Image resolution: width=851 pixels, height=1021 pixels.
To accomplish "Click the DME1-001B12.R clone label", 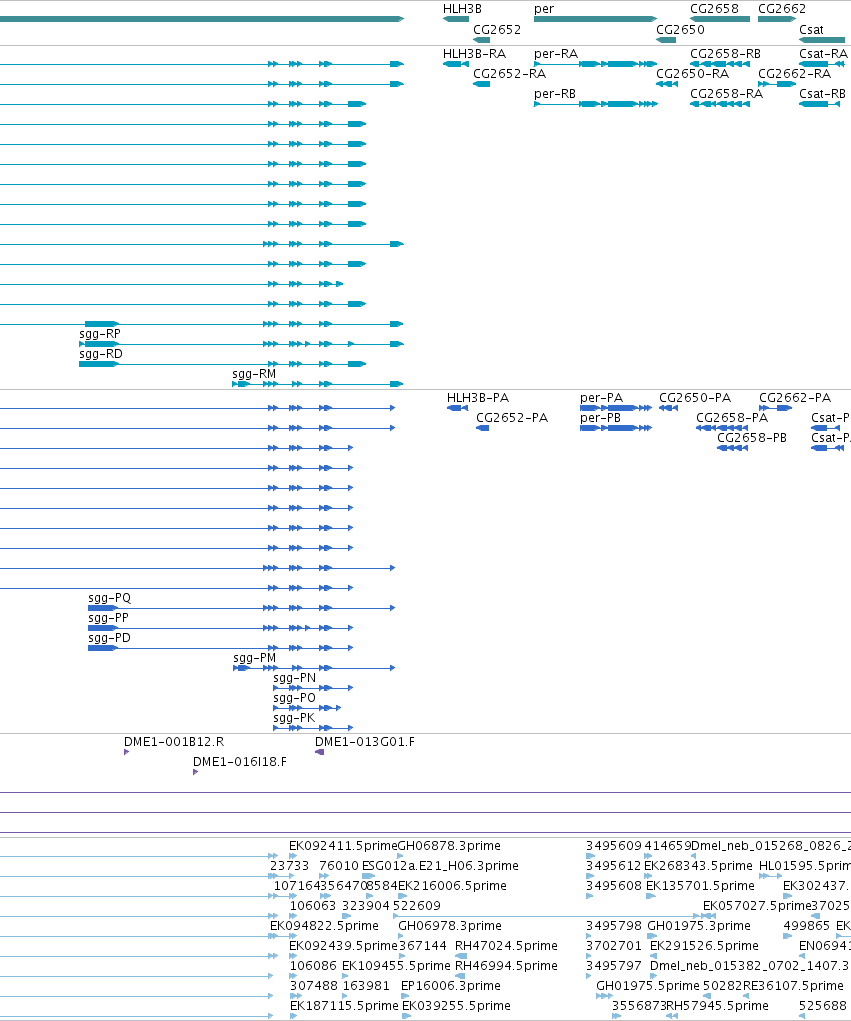I will click(174, 742).
